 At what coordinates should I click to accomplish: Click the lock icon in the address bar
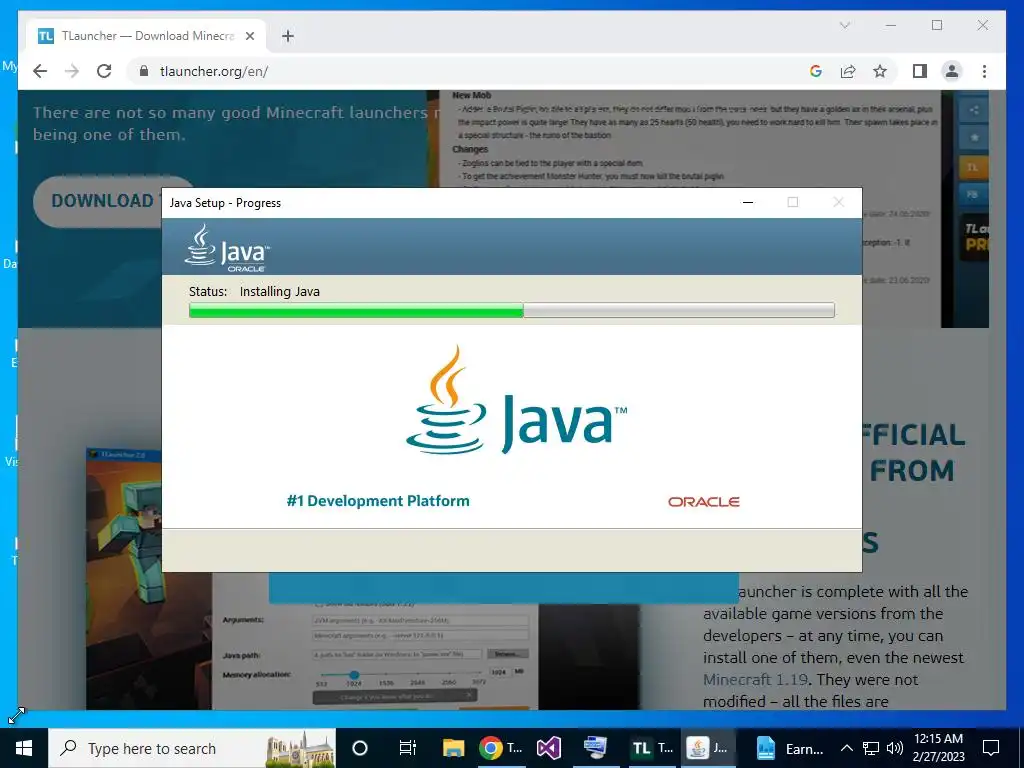click(x=144, y=71)
